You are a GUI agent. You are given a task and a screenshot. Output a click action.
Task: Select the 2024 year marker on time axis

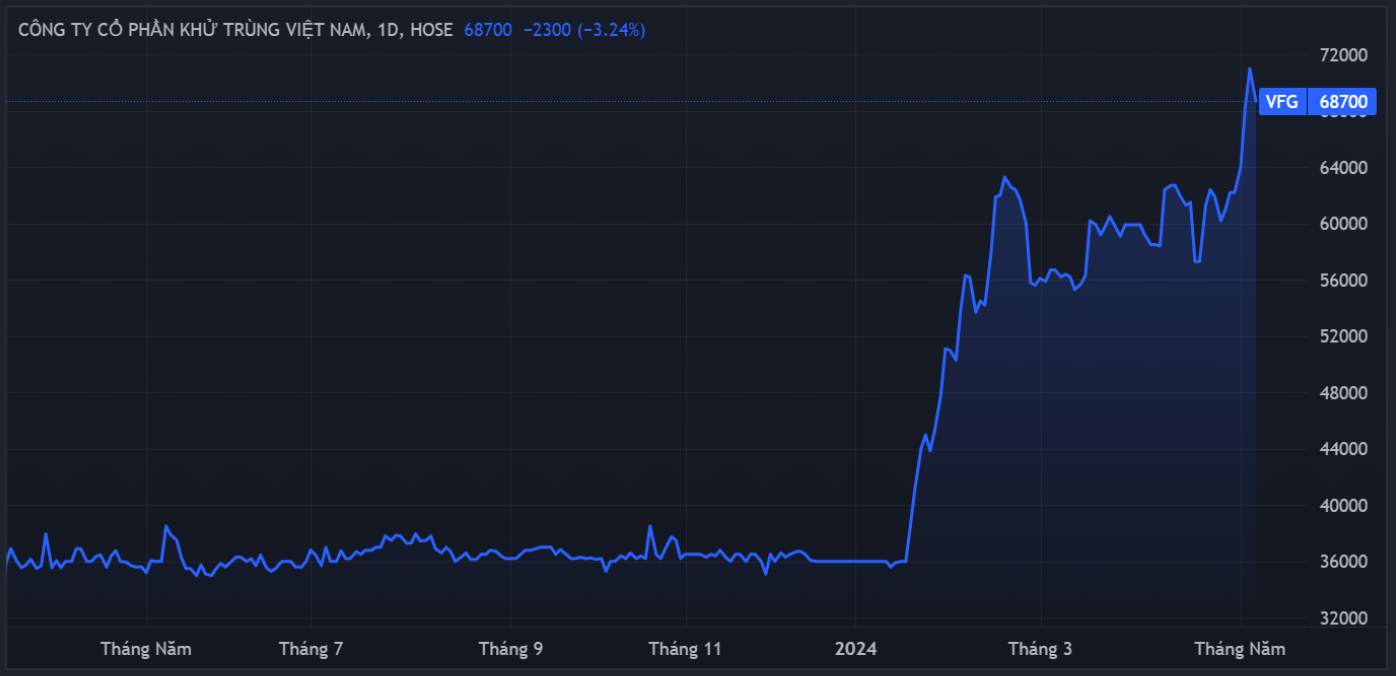(x=855, y=649)
